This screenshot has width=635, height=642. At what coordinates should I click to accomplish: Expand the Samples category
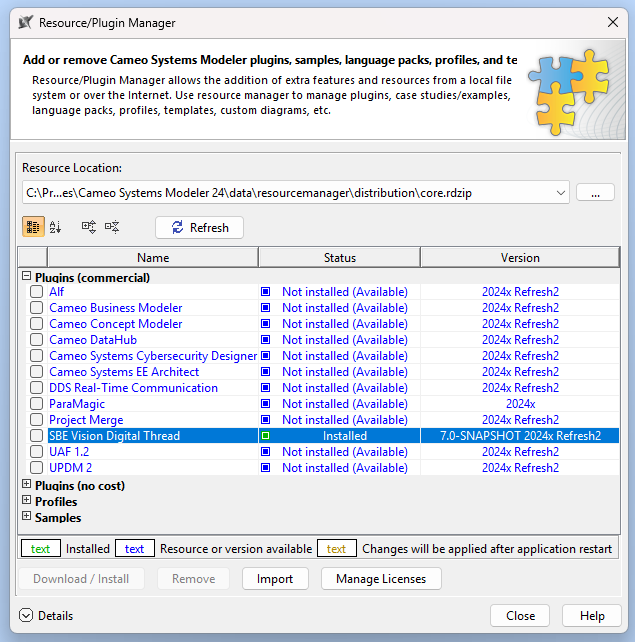[x=26, y=517]
